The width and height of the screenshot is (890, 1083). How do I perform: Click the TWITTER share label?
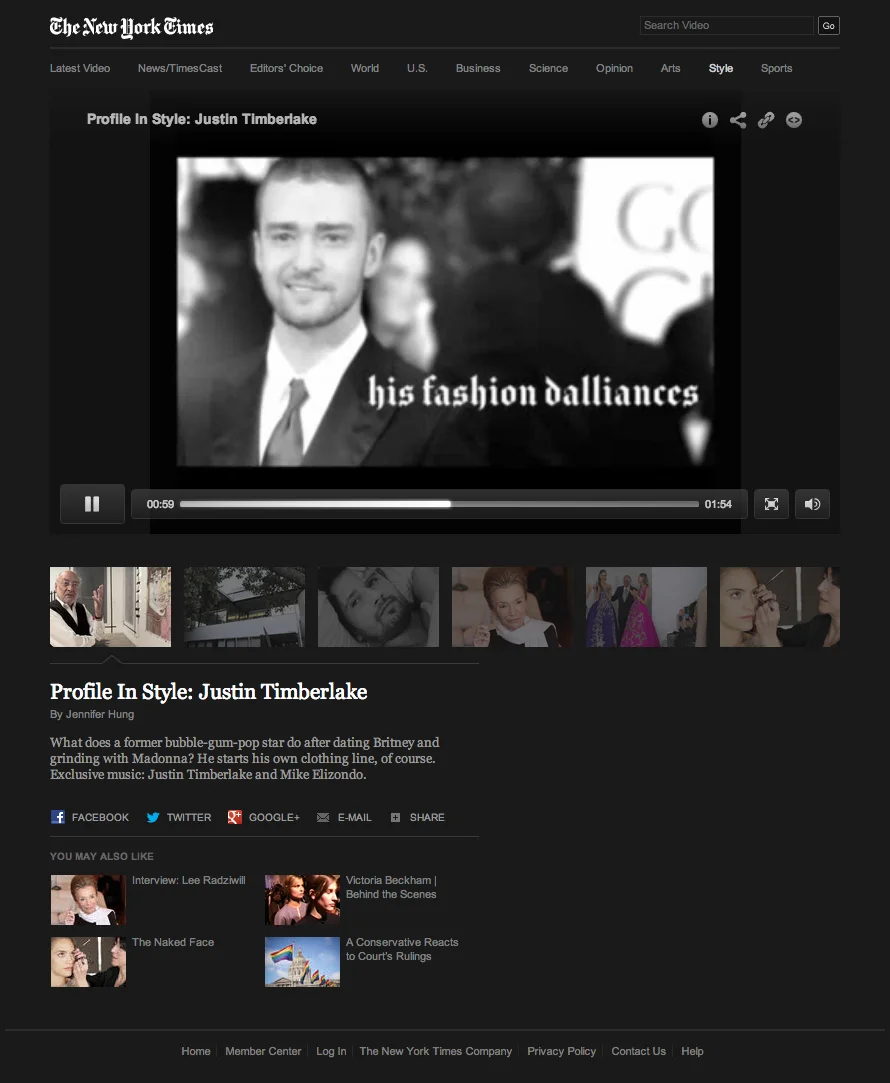(x=188, y=817)
